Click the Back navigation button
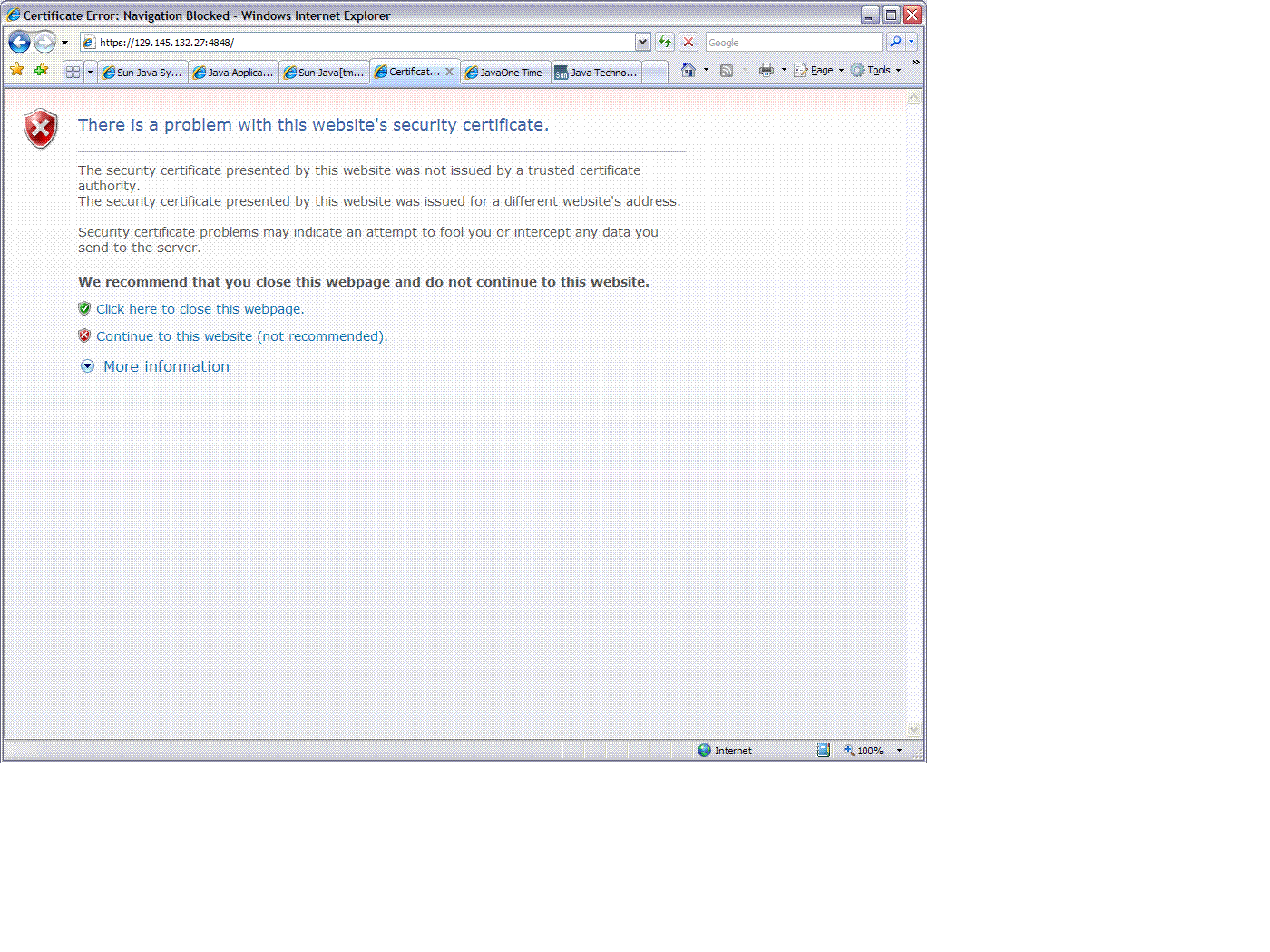Viewport: 1270px width, 952px height. (x=19, y=42)
